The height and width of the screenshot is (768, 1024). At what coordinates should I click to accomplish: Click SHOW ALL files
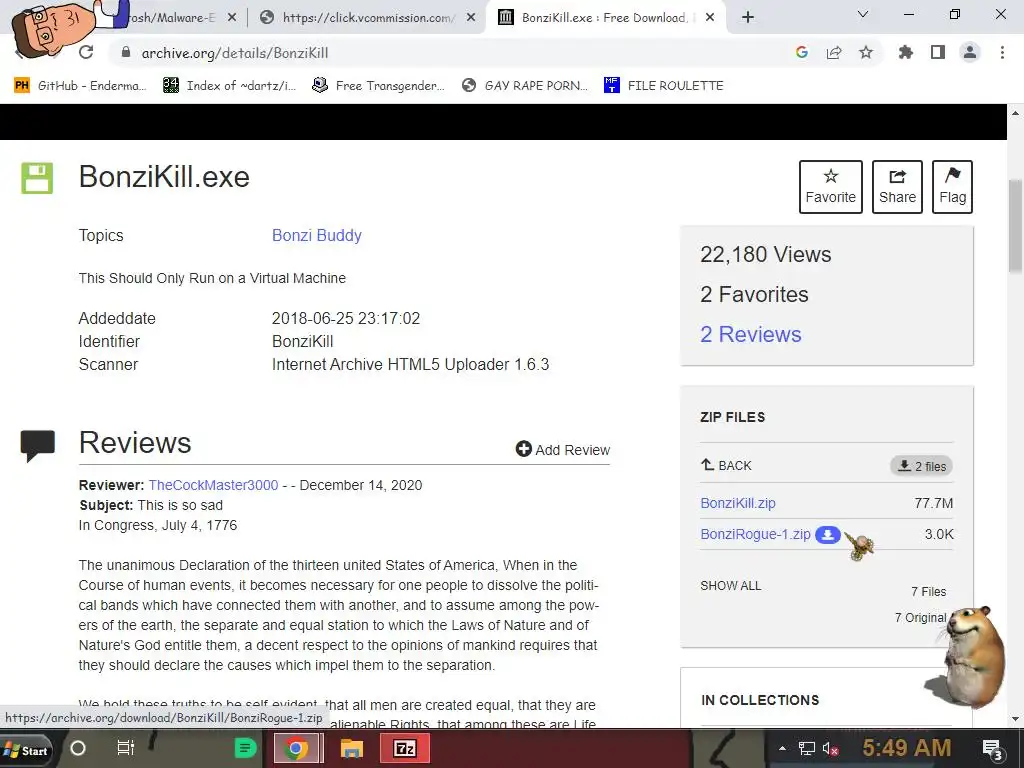[x=731, y=586]
